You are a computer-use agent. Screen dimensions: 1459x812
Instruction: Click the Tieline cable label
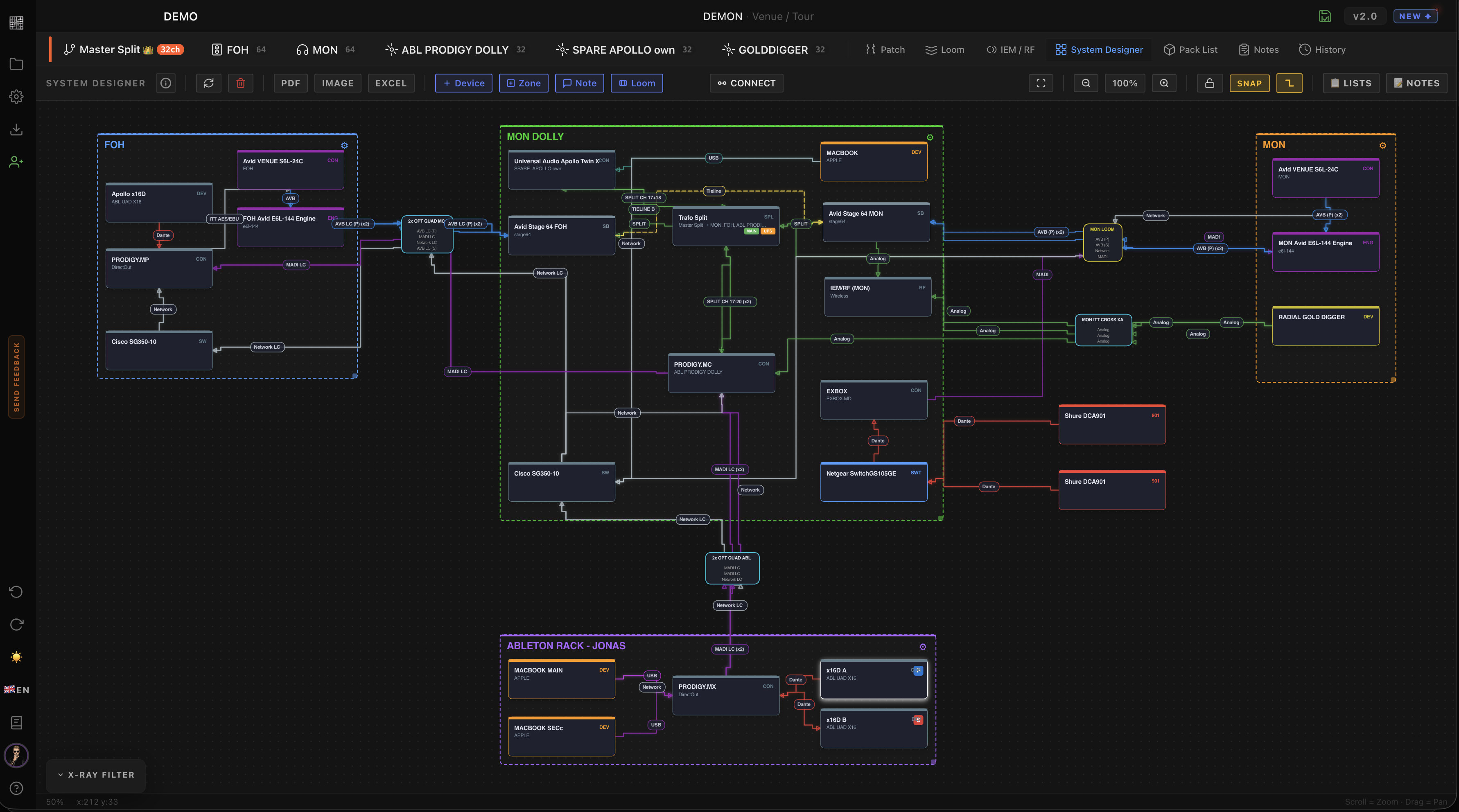click(714, 192)
